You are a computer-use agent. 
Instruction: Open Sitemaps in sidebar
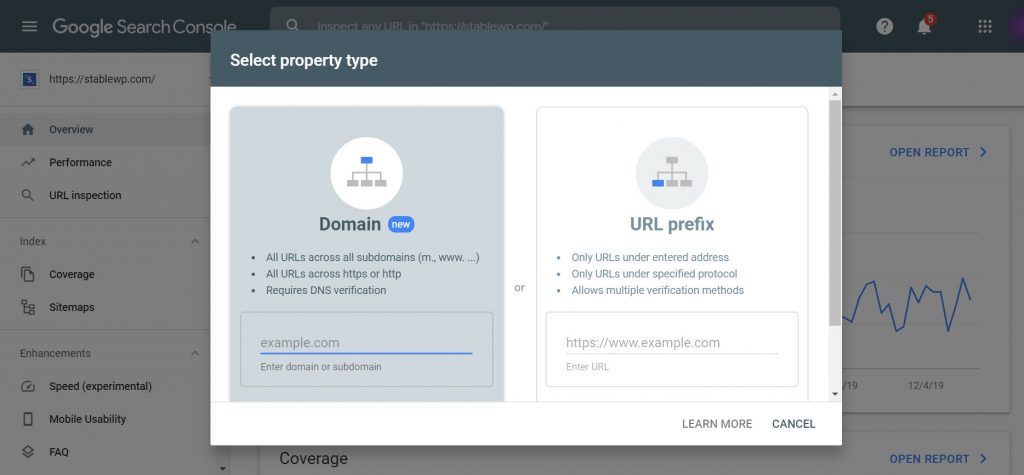point(72,307)
